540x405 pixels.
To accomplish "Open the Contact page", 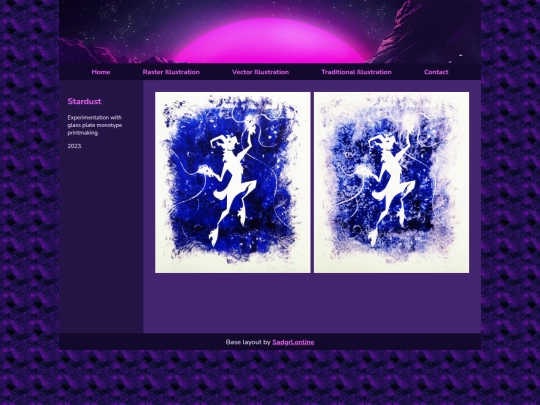I will (436, 72).
